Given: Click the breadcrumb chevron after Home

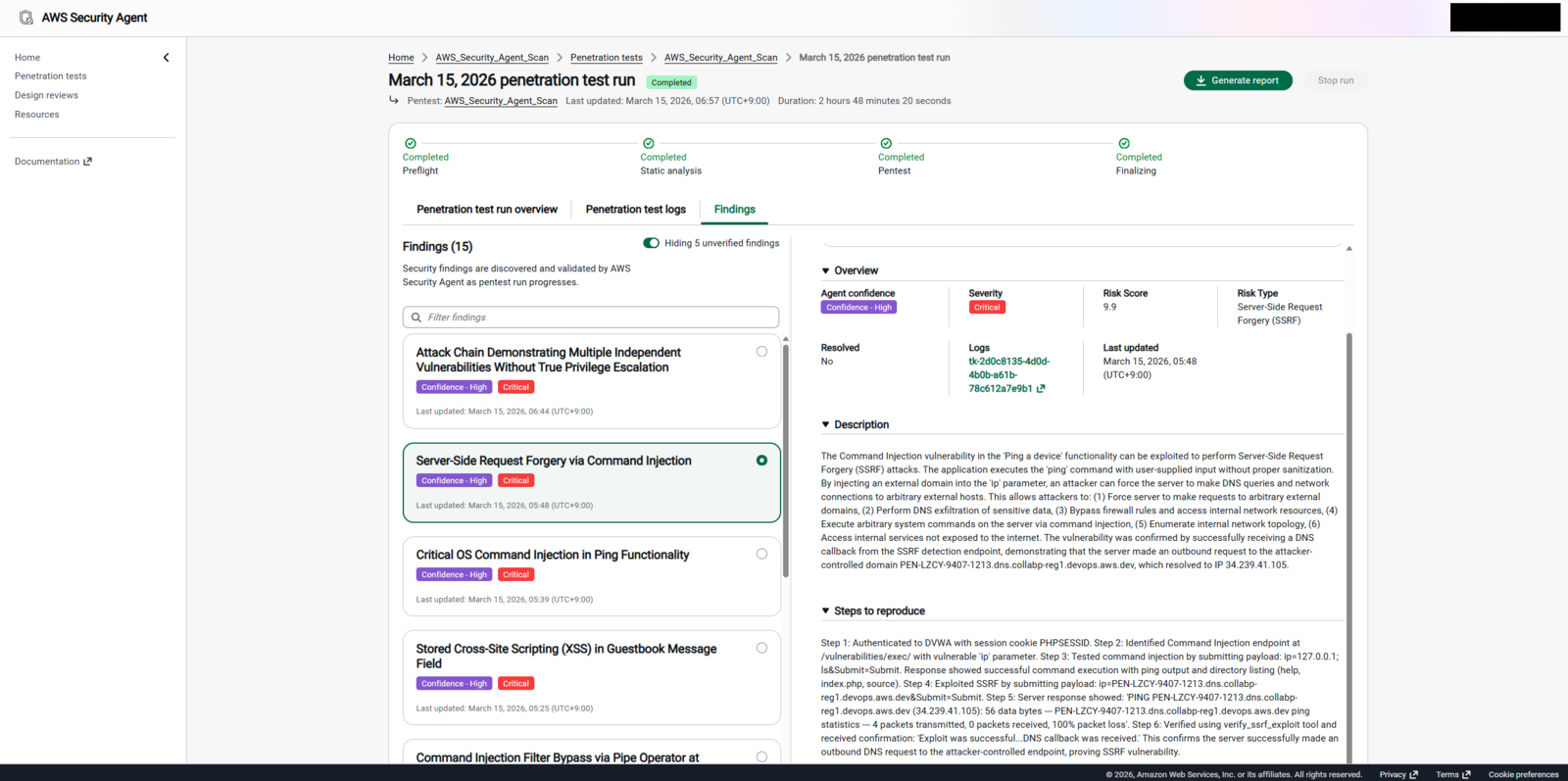Looking at the screenshot, I should (x=425, y=58).
